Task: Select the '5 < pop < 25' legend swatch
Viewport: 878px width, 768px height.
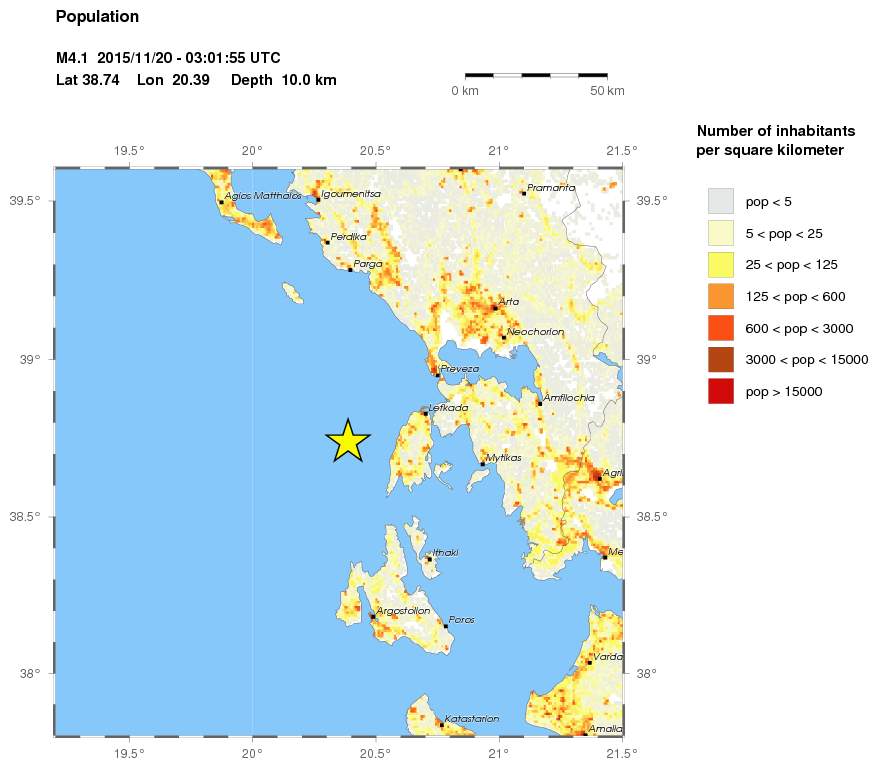Action: 720,233
